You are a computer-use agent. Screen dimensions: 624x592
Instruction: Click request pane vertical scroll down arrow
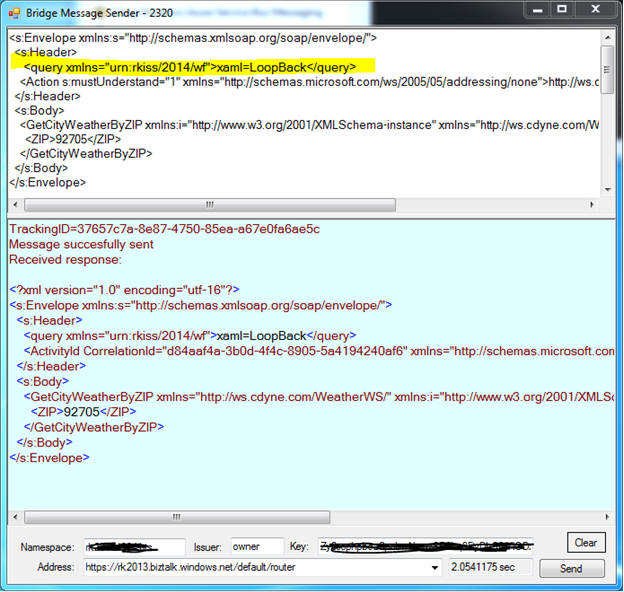pos(607,189)
